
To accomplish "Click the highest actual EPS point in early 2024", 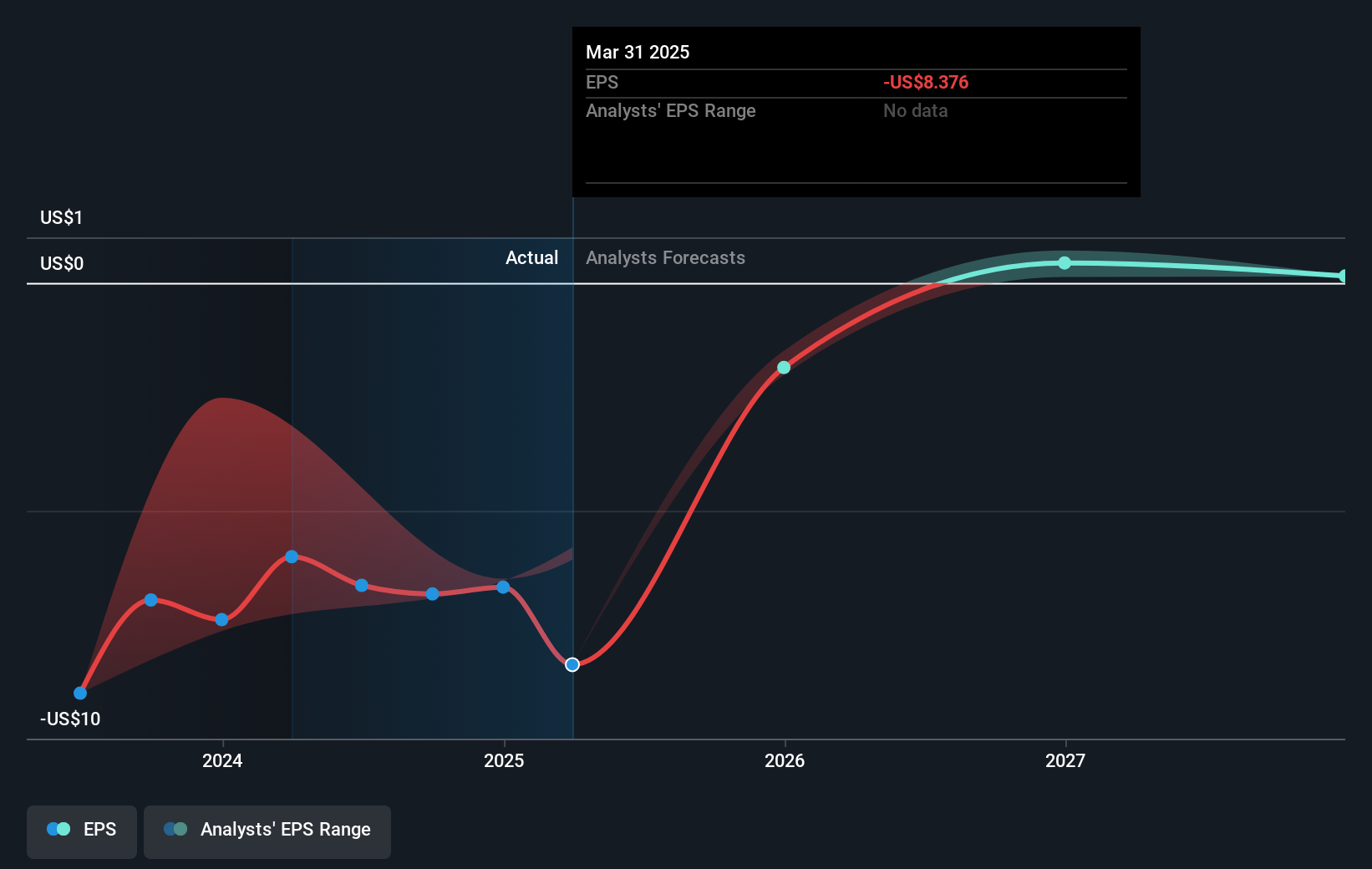I will click(x=292, y=556).
